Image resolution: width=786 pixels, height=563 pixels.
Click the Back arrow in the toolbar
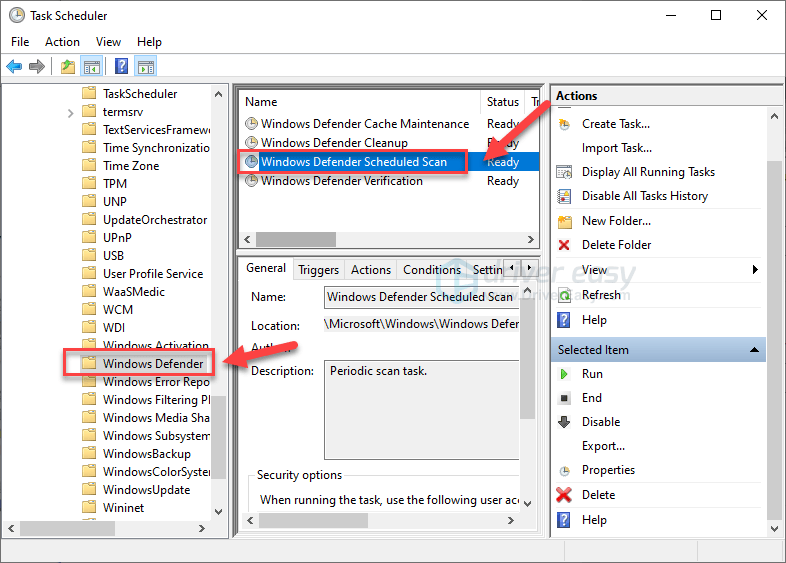[x=14, y=67]
